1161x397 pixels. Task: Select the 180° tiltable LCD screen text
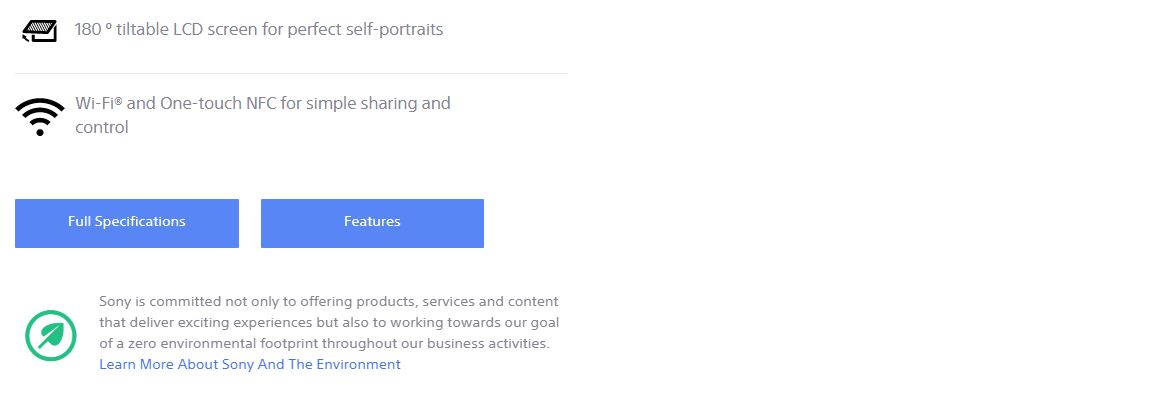click(258, 30)
